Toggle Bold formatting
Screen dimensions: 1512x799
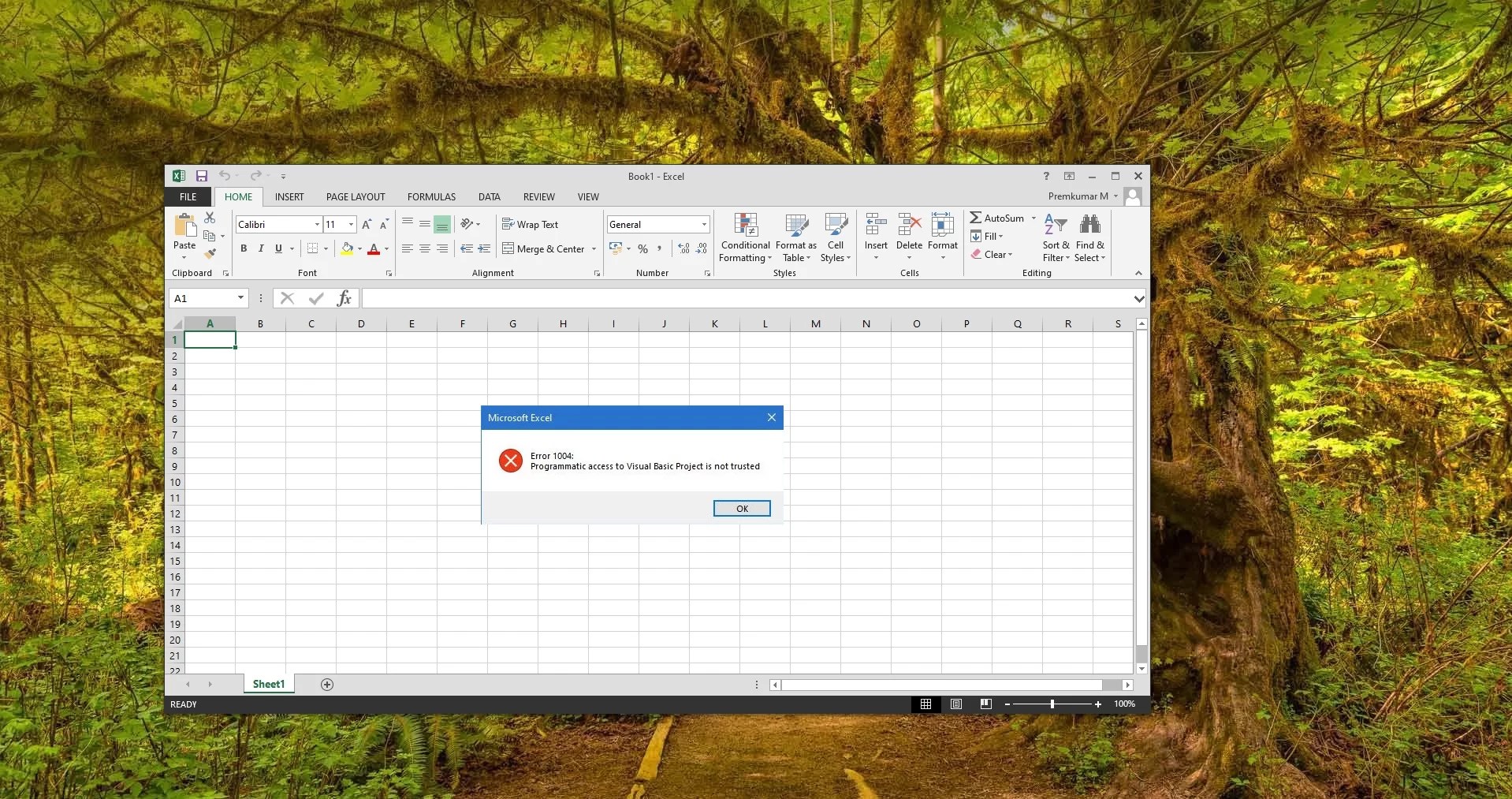point(244,248)
